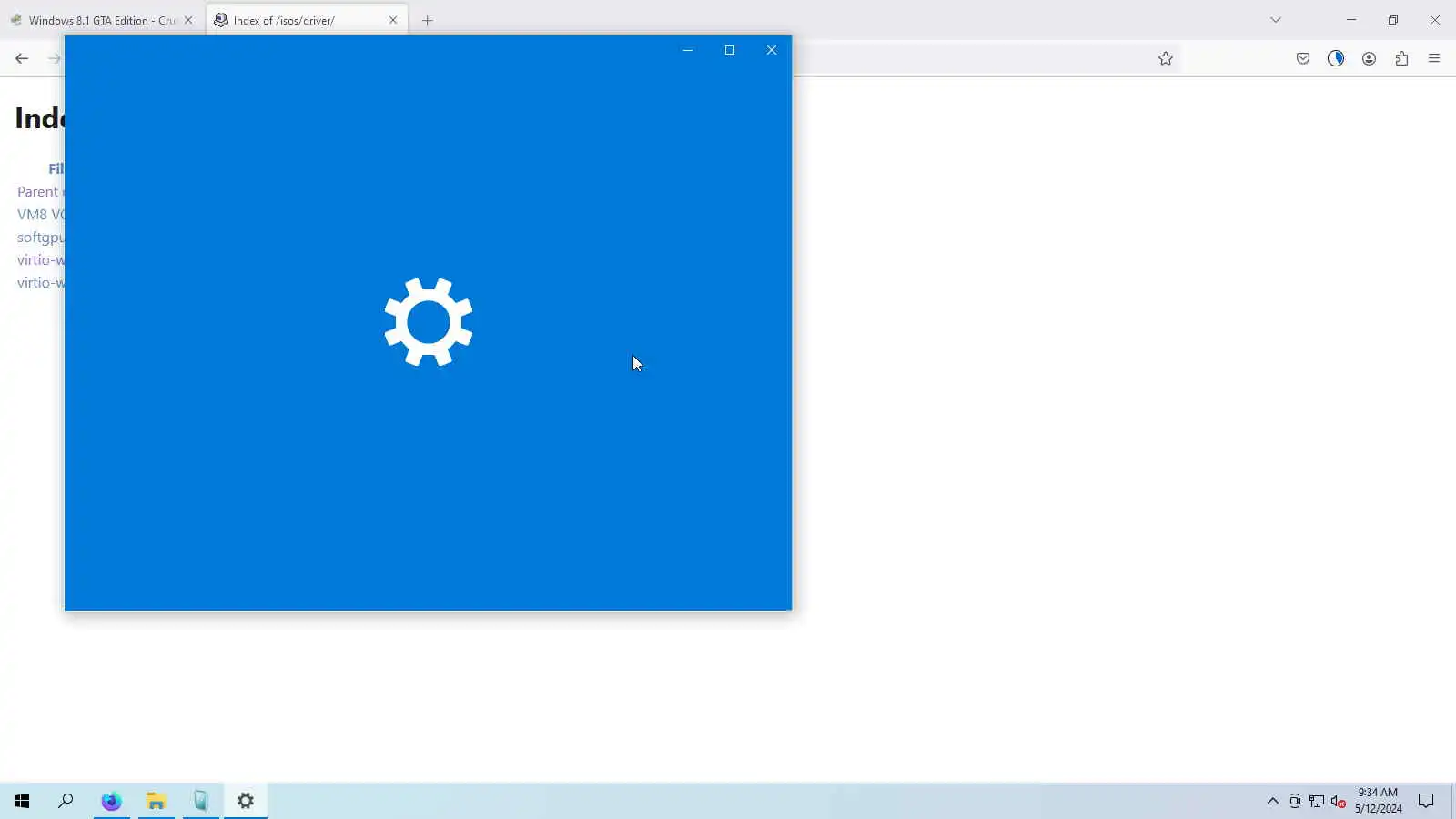The image size is (1456, 819).
Task: Open taskbar search magnifier
Action: click(66, 801)
